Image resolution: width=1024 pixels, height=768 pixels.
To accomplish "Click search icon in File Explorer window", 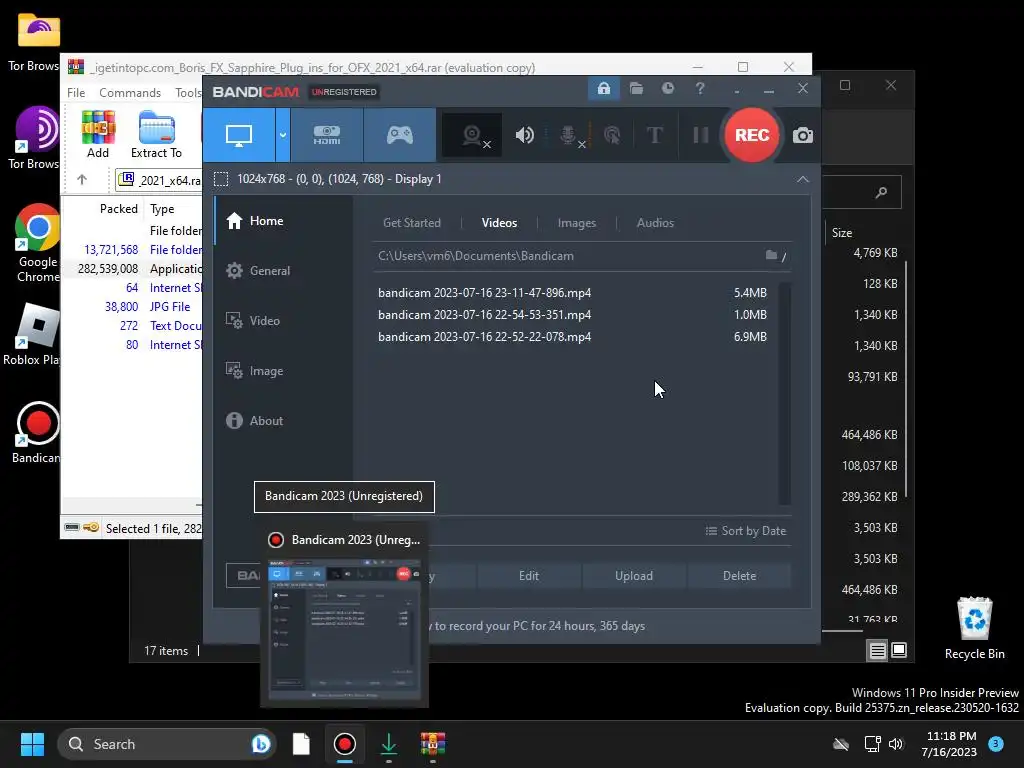I will (881, 193).
